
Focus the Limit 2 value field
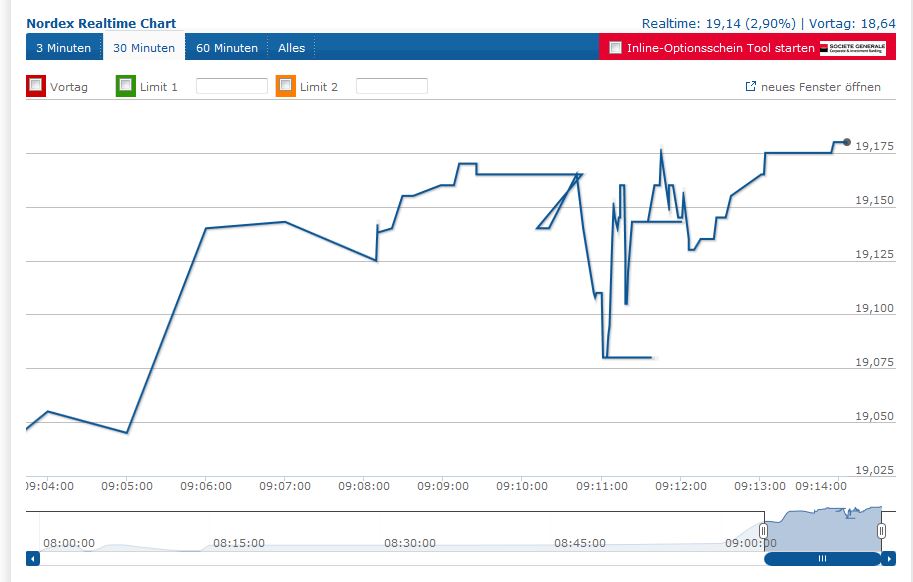click(392, 86)
